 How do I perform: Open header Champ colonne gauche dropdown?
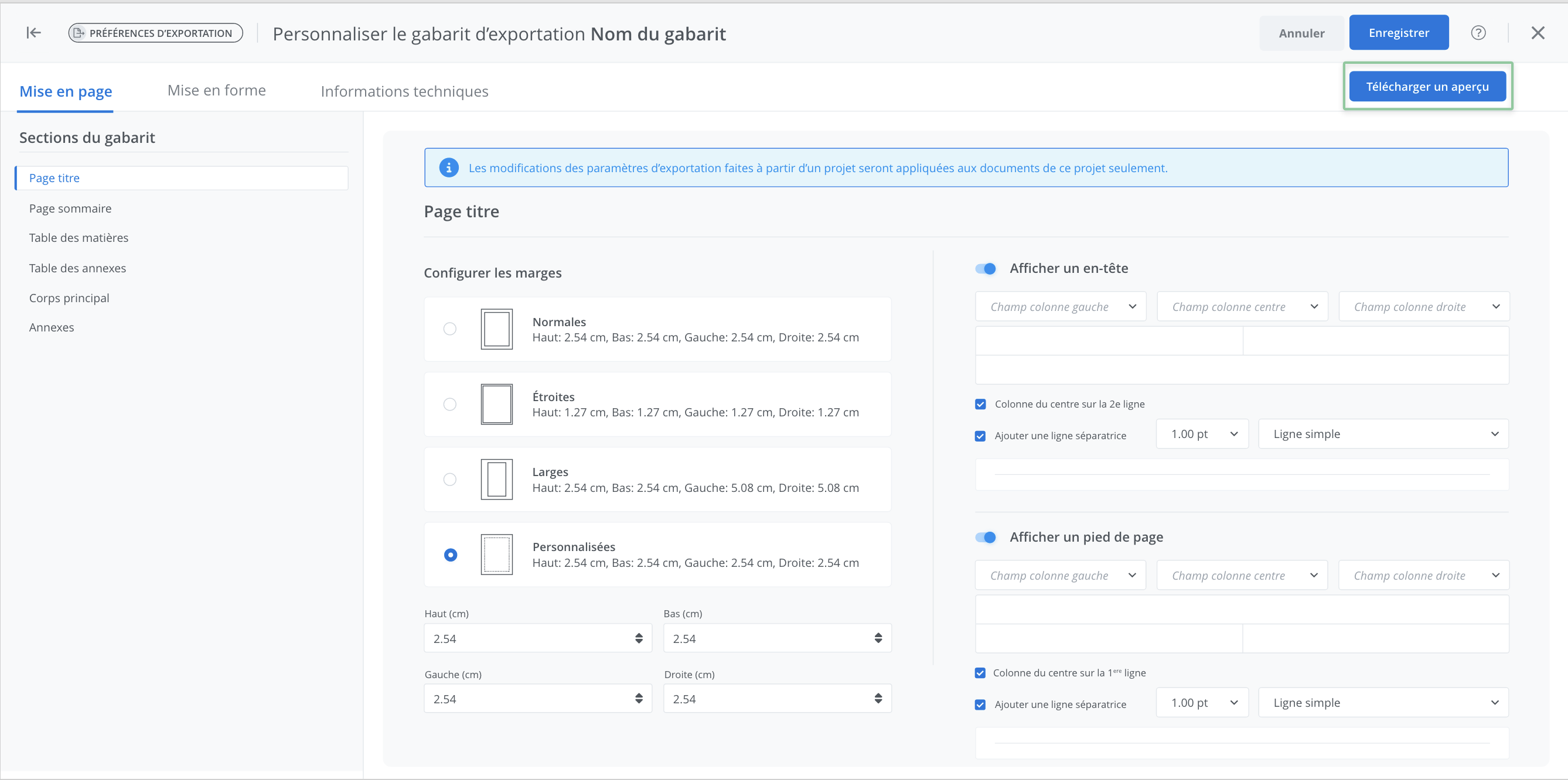pos(1060,307)
